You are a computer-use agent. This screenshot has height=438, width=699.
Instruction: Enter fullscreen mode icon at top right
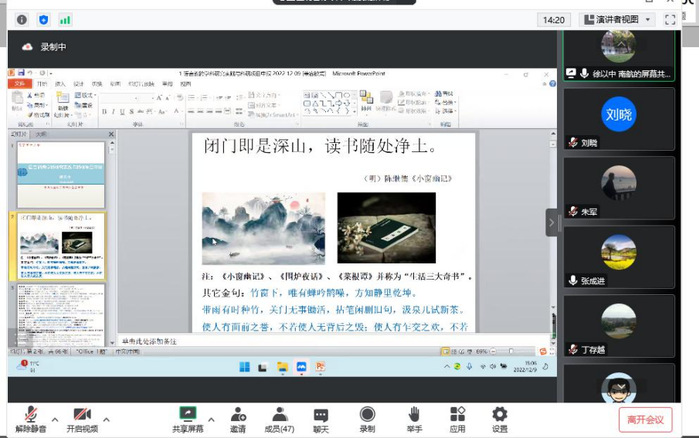(670, 19)
